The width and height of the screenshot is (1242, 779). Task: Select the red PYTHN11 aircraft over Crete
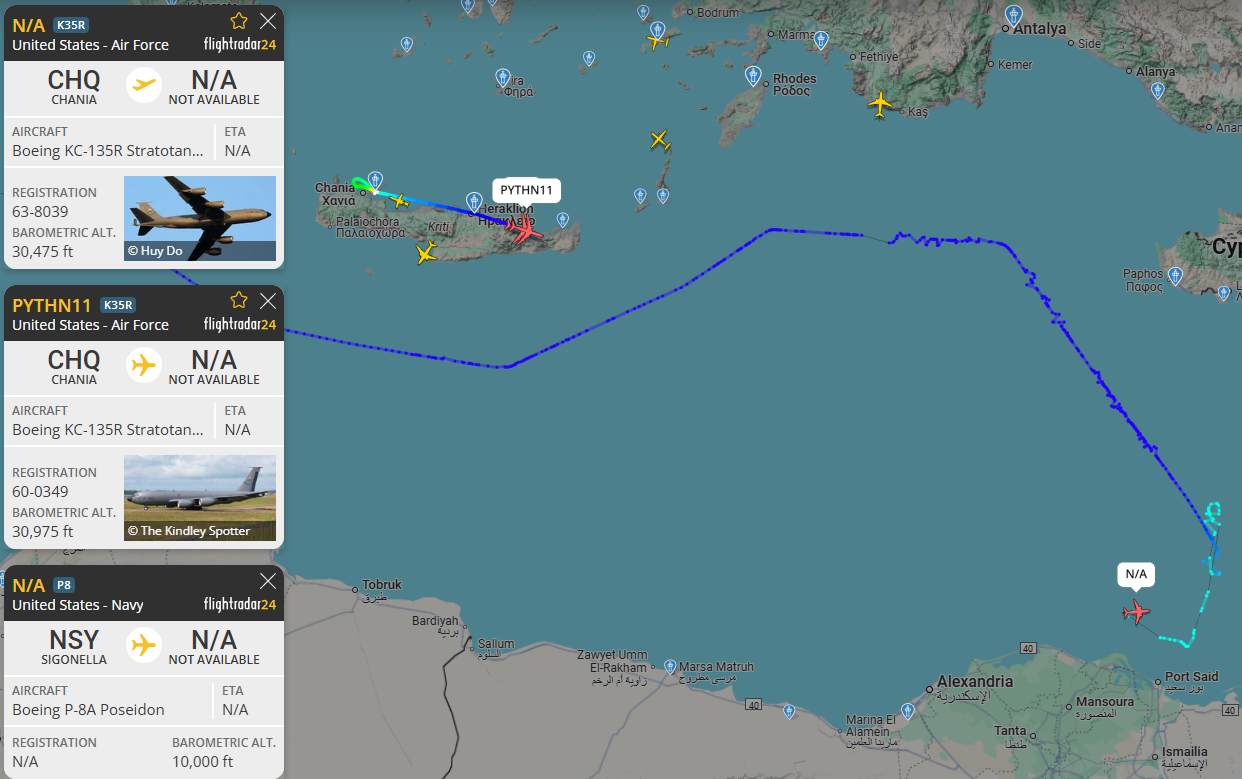click(x=524, y=229)
